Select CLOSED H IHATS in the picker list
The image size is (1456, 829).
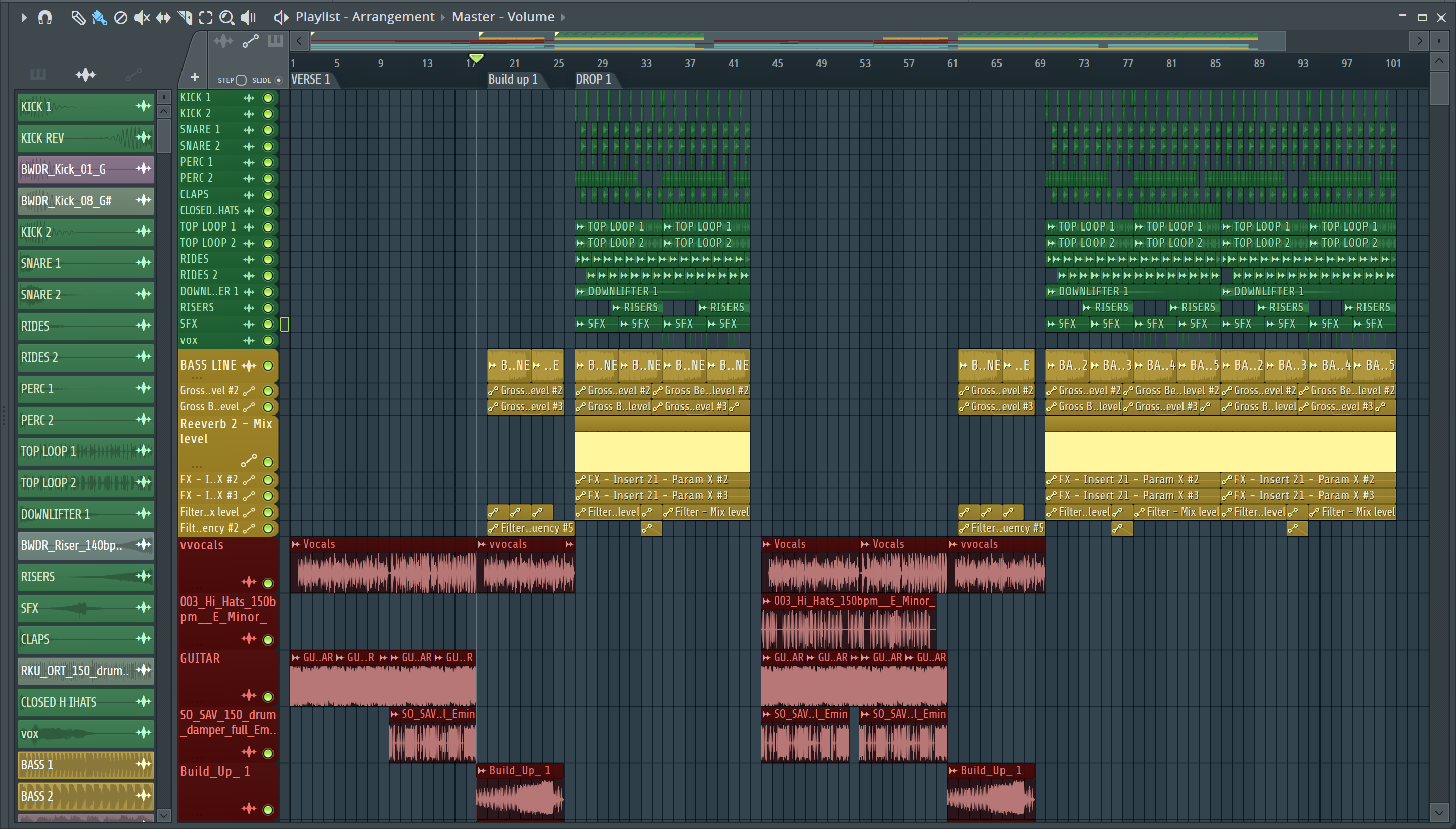85,702
